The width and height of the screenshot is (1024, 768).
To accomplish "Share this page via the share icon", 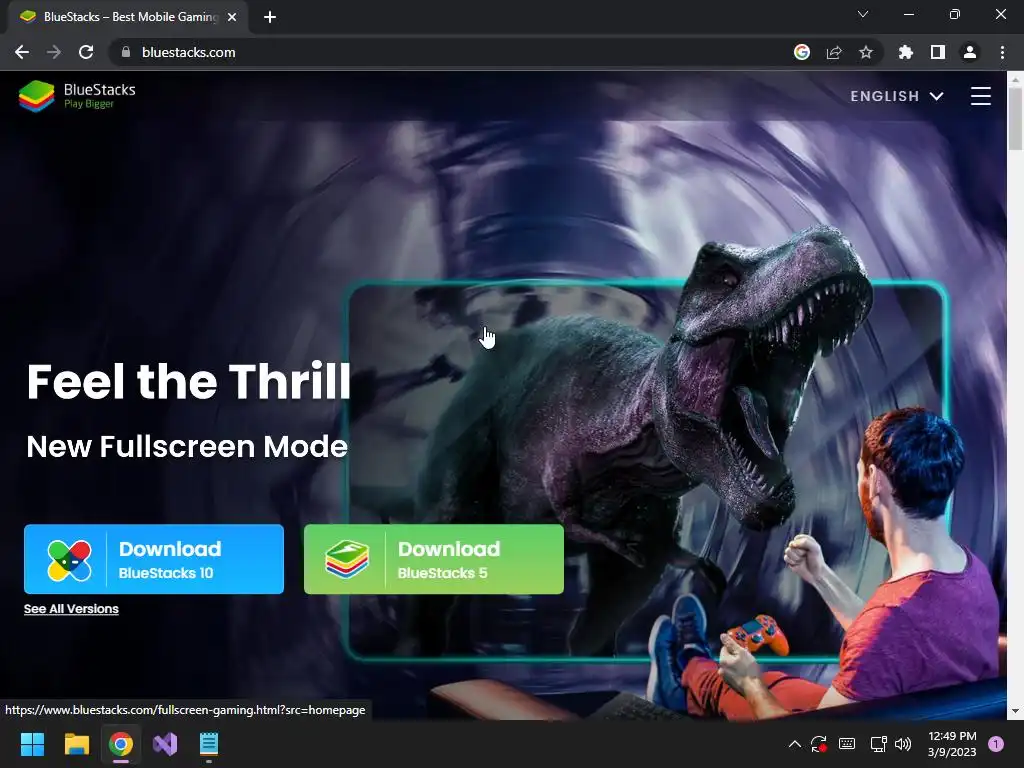I will 834,52.
